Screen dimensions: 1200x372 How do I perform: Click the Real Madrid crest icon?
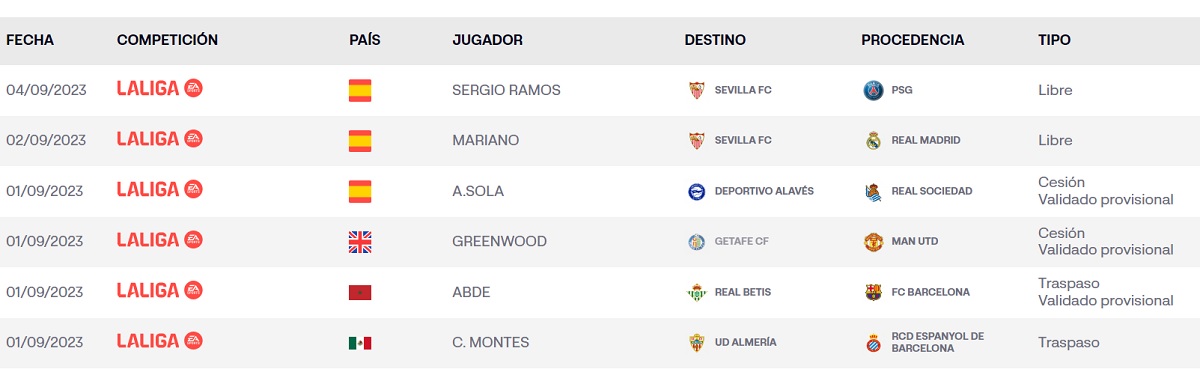point(873,141)
